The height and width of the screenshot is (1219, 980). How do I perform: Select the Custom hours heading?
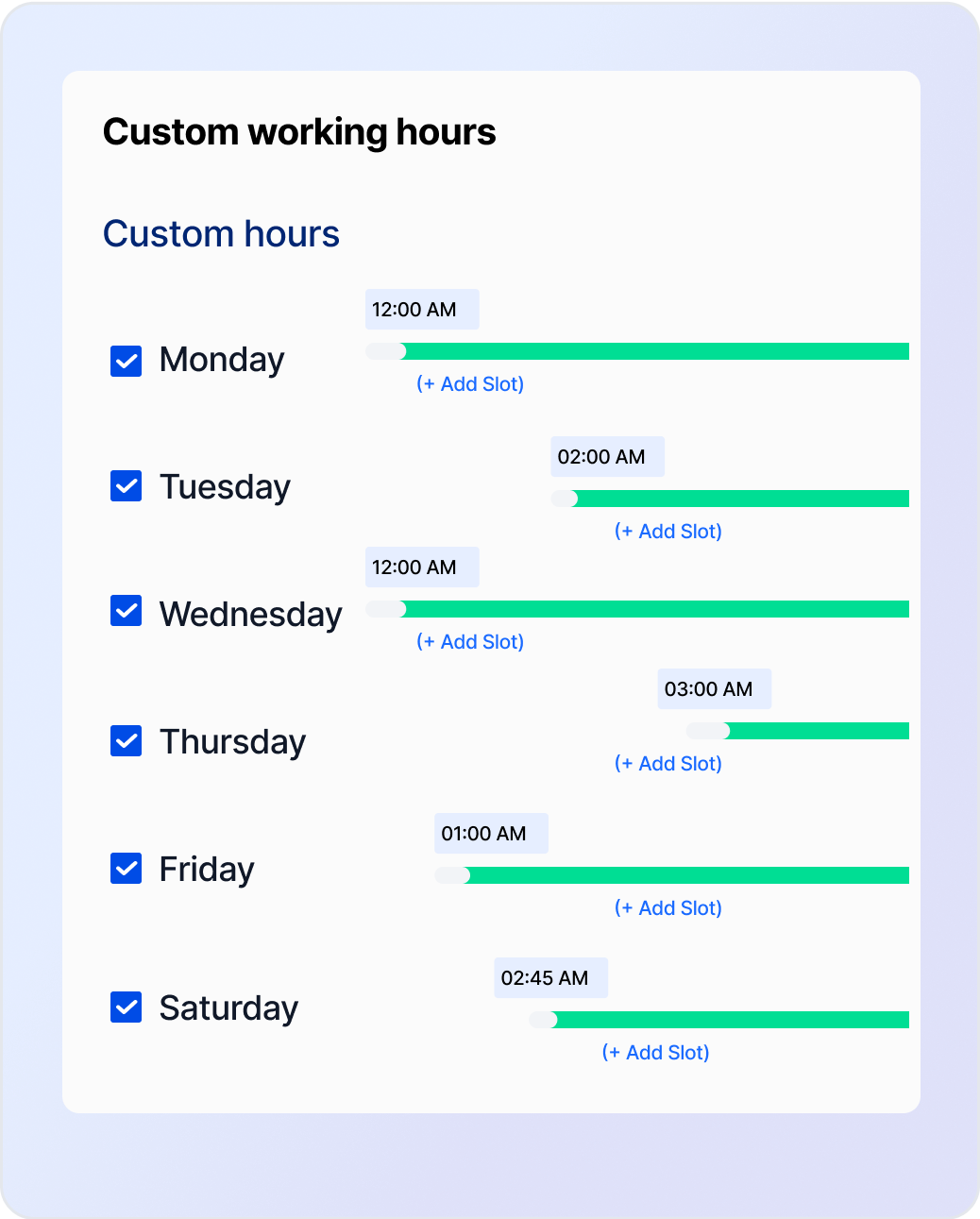(x=221, y=233)
